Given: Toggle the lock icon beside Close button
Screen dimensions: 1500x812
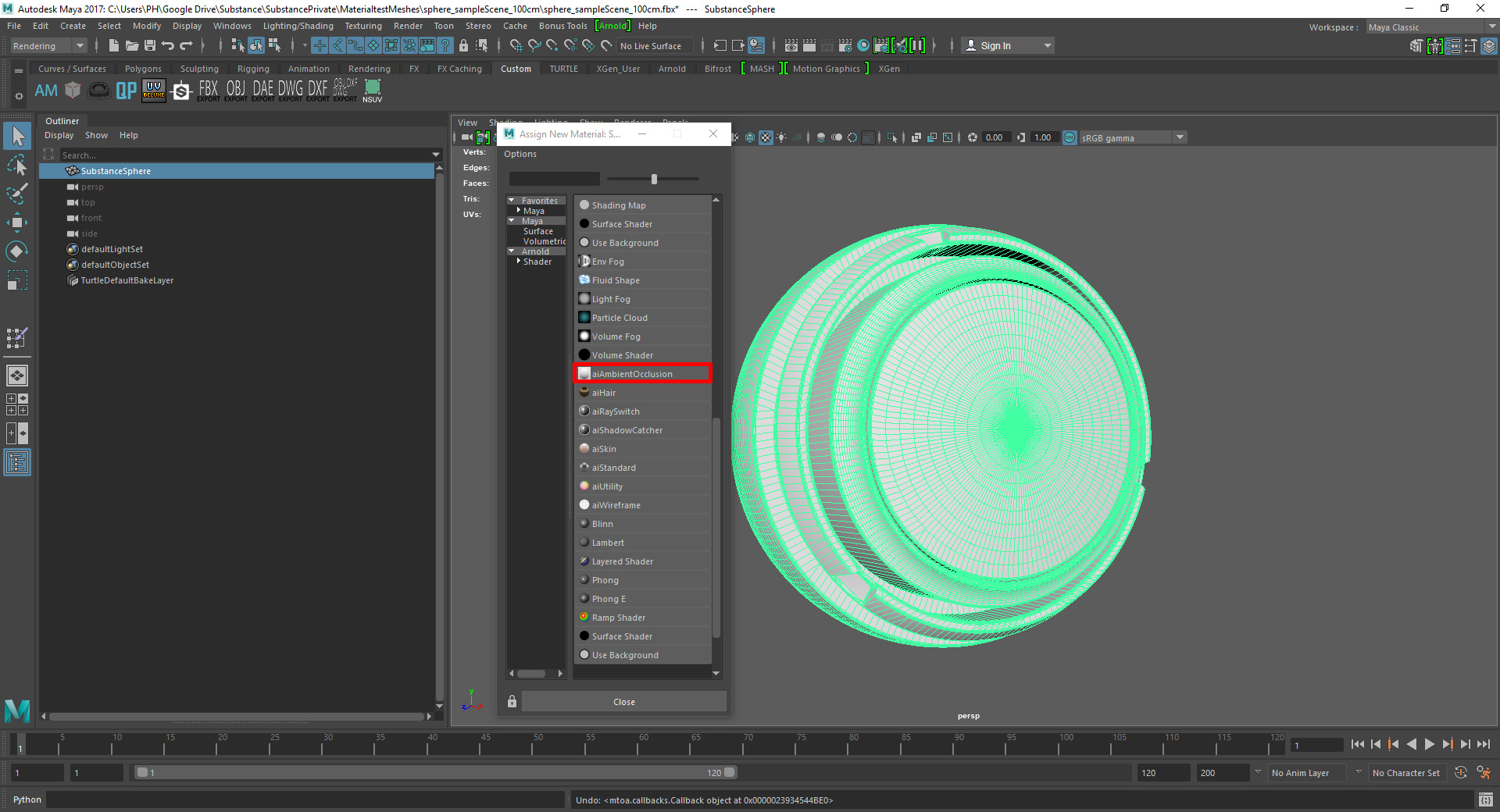Looking at the screenshot, I should (512, 701).
